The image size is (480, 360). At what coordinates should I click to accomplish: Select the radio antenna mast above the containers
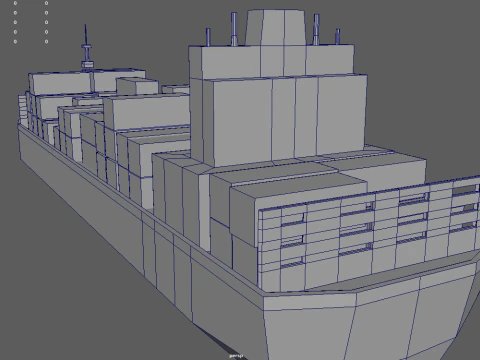click(86, 47)
